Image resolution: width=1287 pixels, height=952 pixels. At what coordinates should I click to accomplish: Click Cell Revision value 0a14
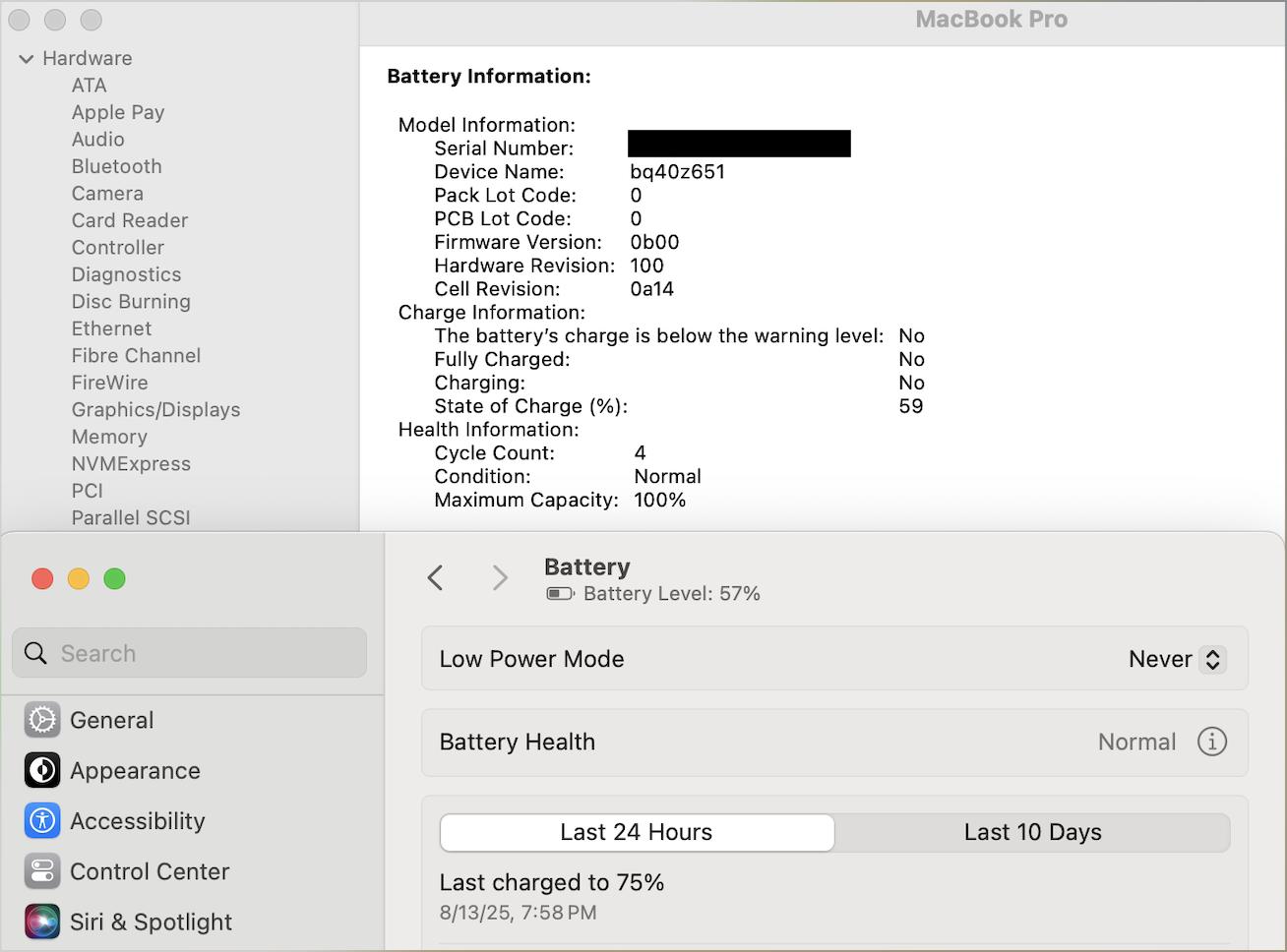pyautogui.click(x=651, y=289)
